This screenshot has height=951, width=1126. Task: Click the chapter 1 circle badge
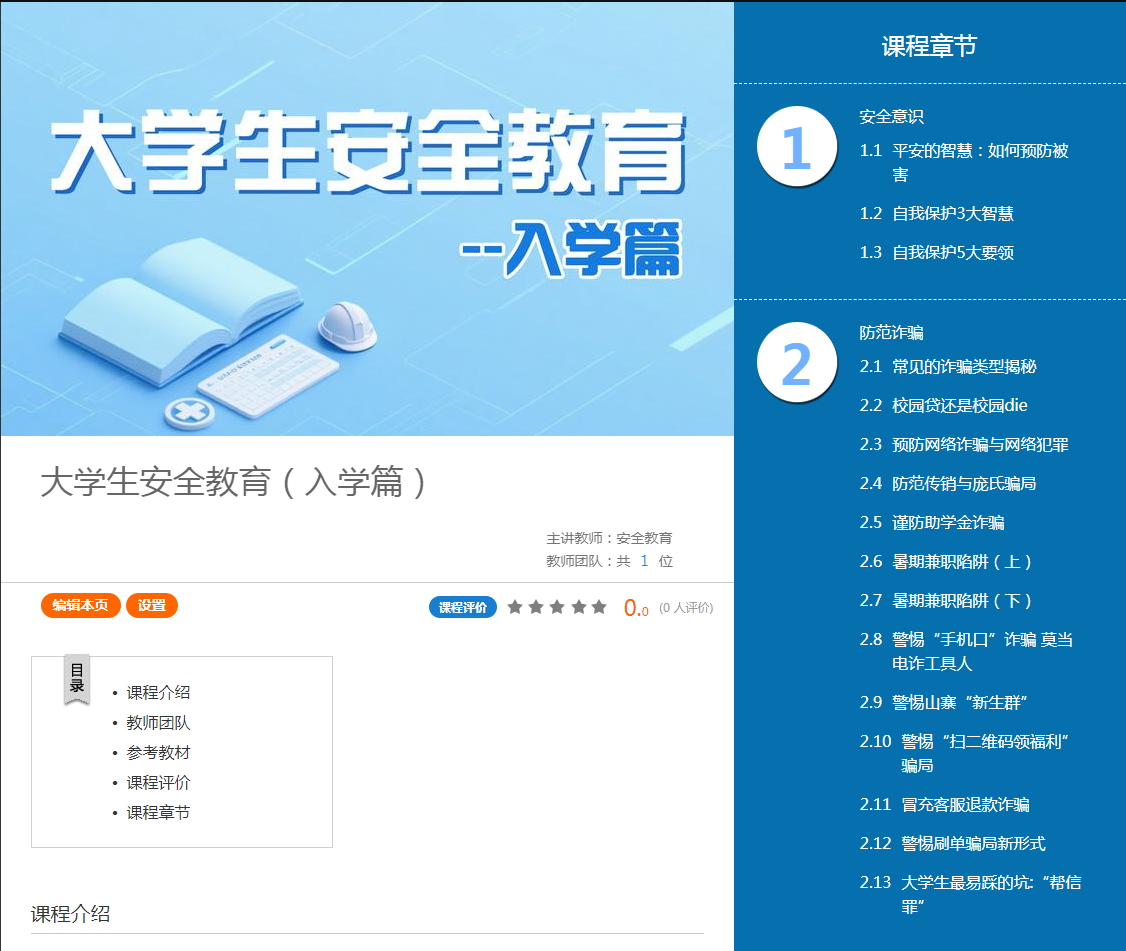[x=795, y=147]
